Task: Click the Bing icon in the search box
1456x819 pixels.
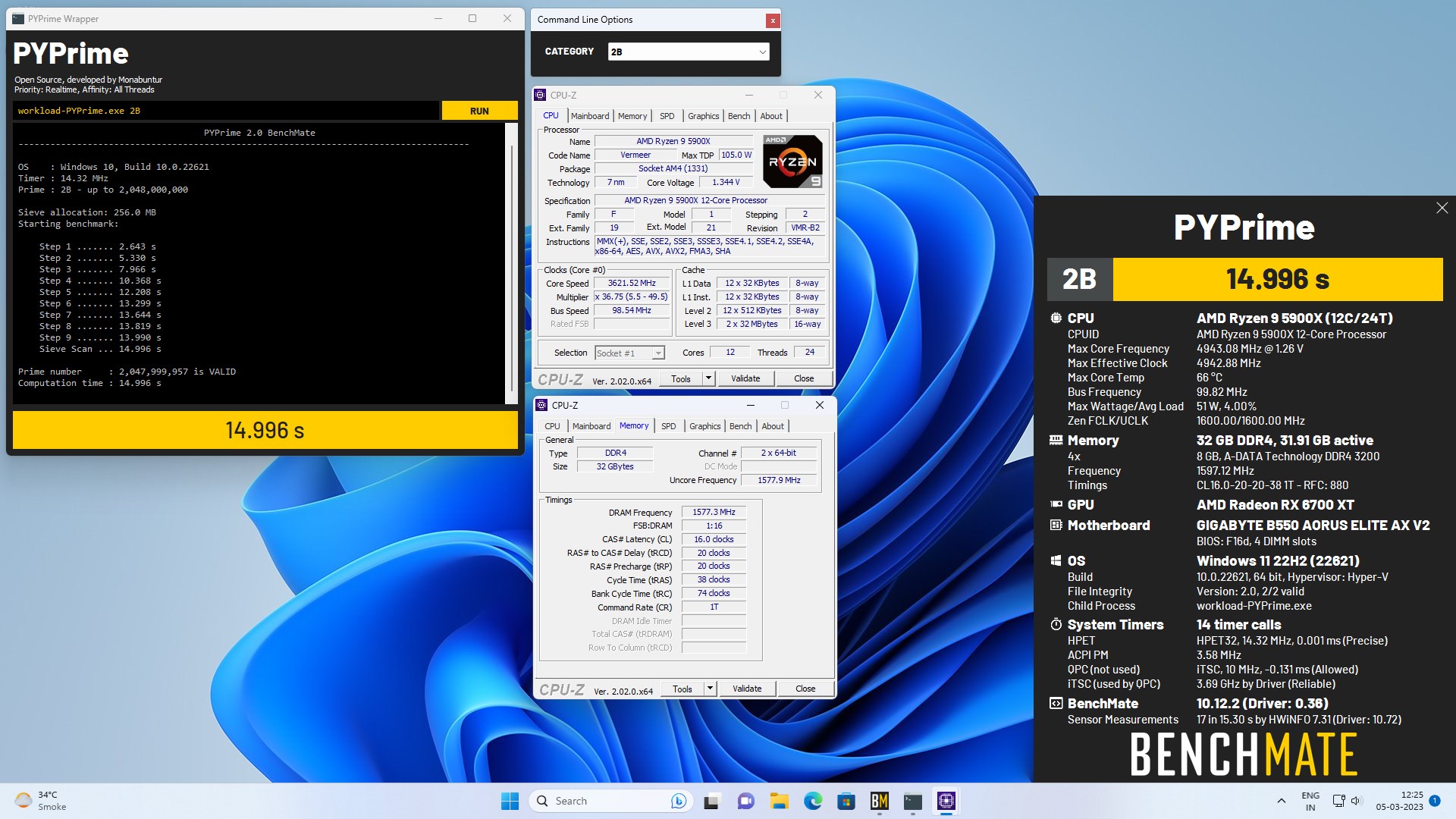Action: (x=679, y=801)
